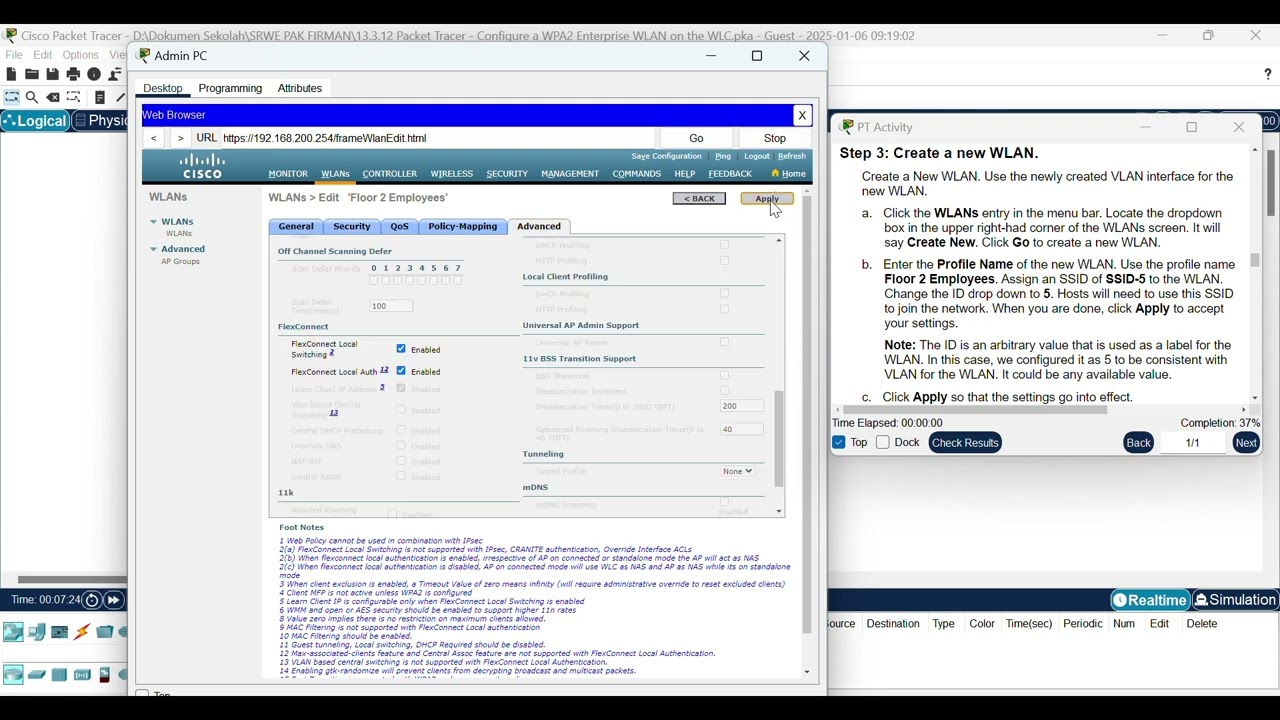This screenshot has height=720, width=1280.
Task: Select the Resize shape tool
Action: click(x=74, y=98)
